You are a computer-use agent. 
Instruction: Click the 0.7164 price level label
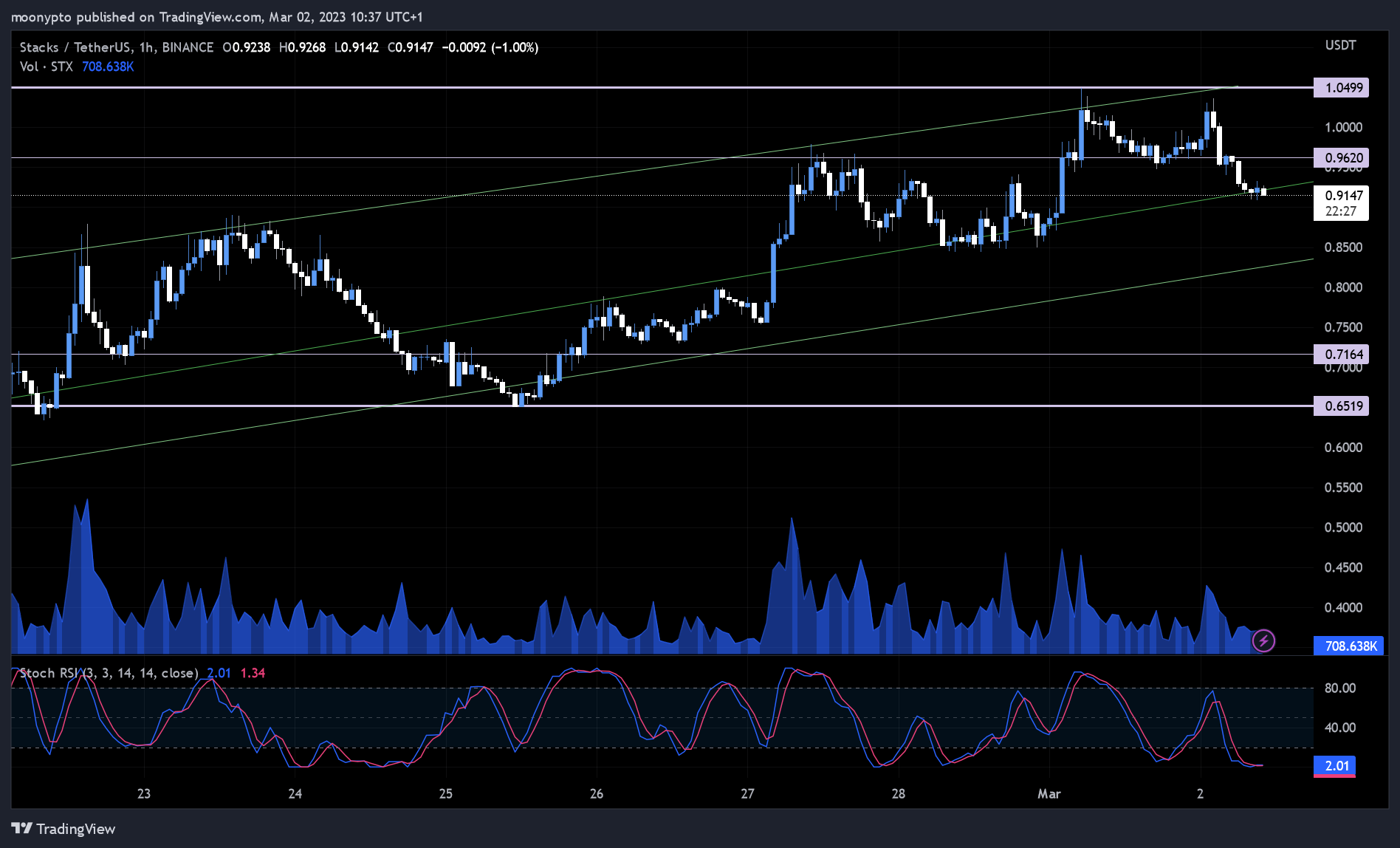(1341, 354)
